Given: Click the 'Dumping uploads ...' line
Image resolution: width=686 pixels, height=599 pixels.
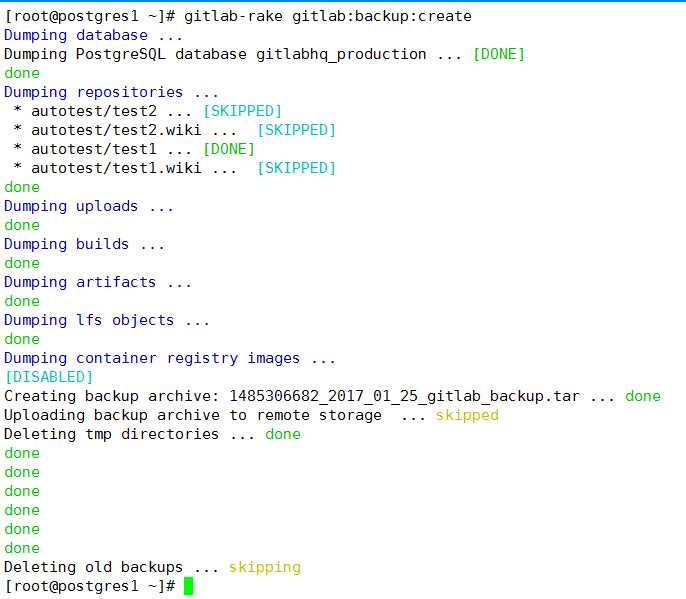Looking at the screenshot, I should [x=89, y=207].
